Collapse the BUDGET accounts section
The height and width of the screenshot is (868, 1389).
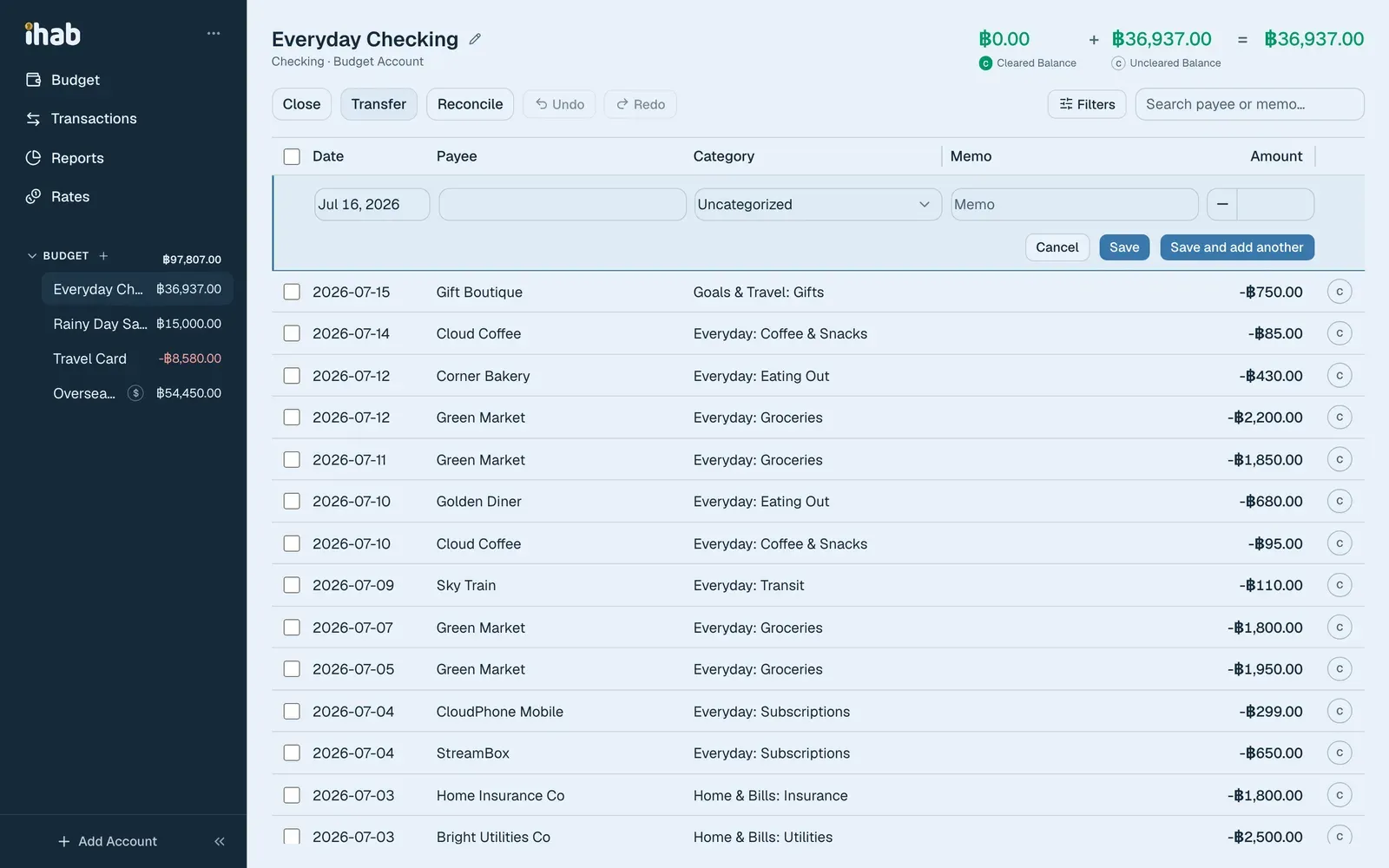32,256
